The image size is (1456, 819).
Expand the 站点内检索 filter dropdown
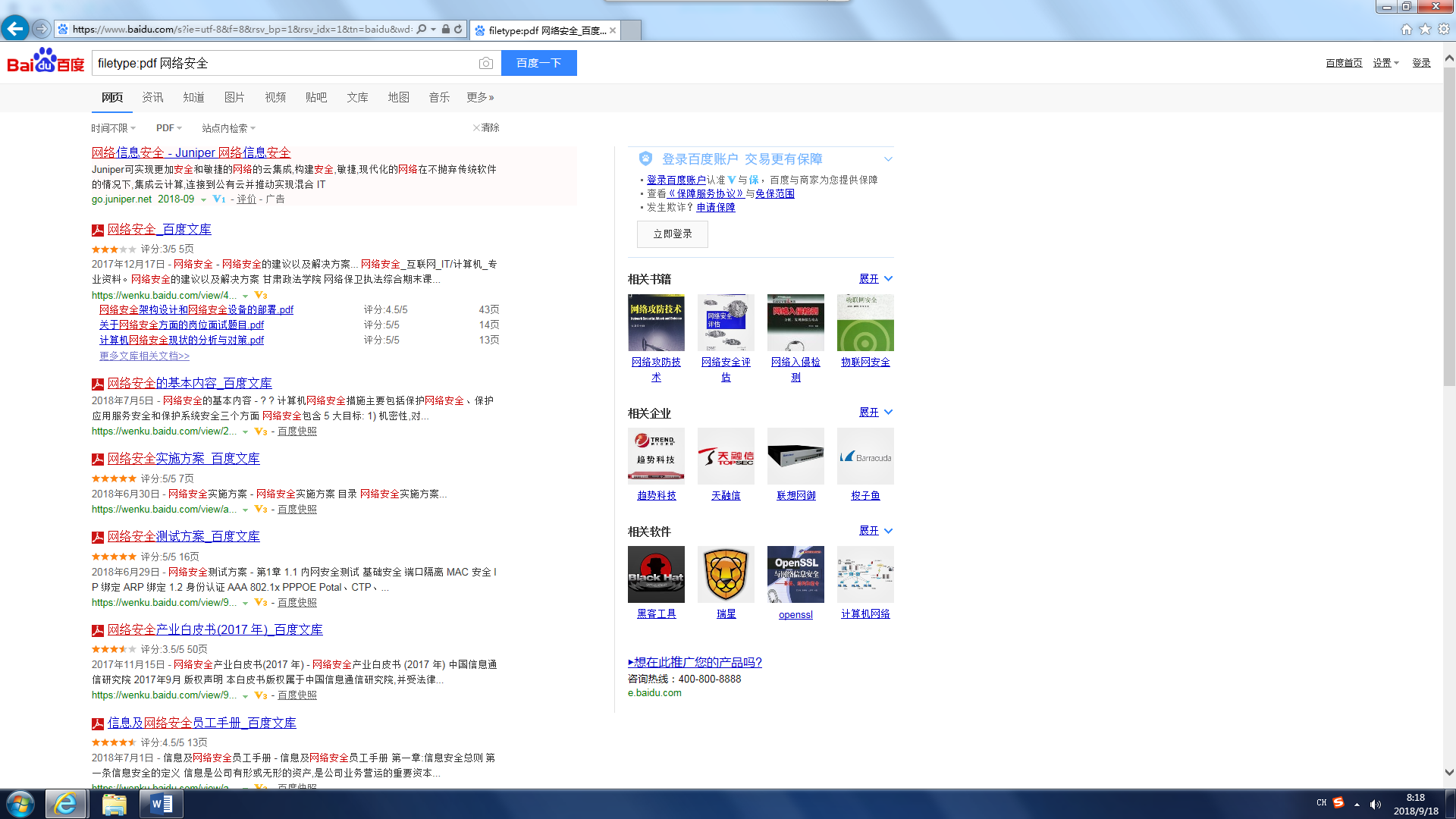[228, 128]
